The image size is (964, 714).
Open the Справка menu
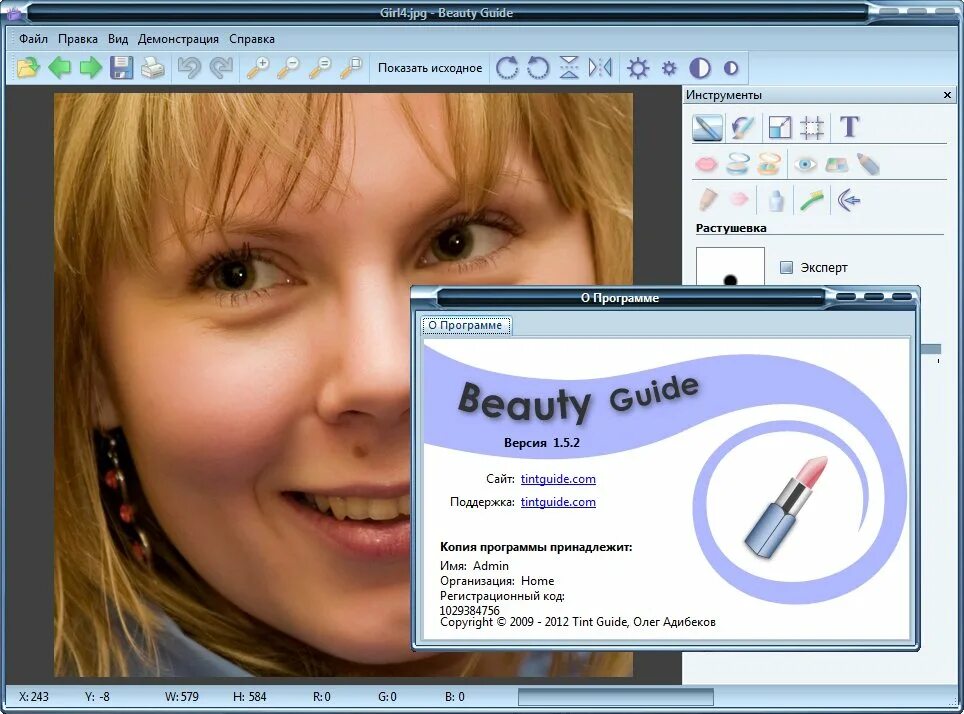252,39
